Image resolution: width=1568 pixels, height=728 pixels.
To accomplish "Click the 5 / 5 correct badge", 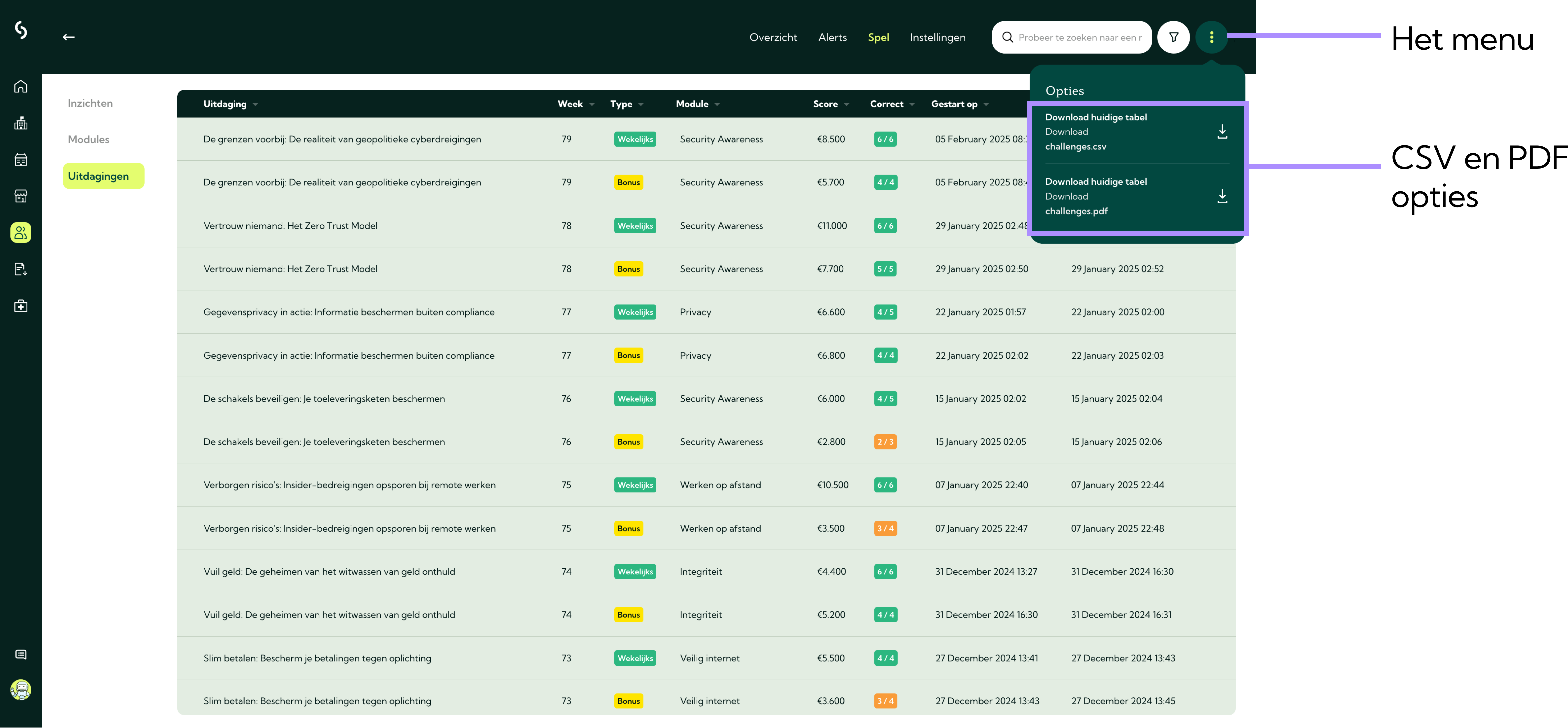I will (885, 269).
